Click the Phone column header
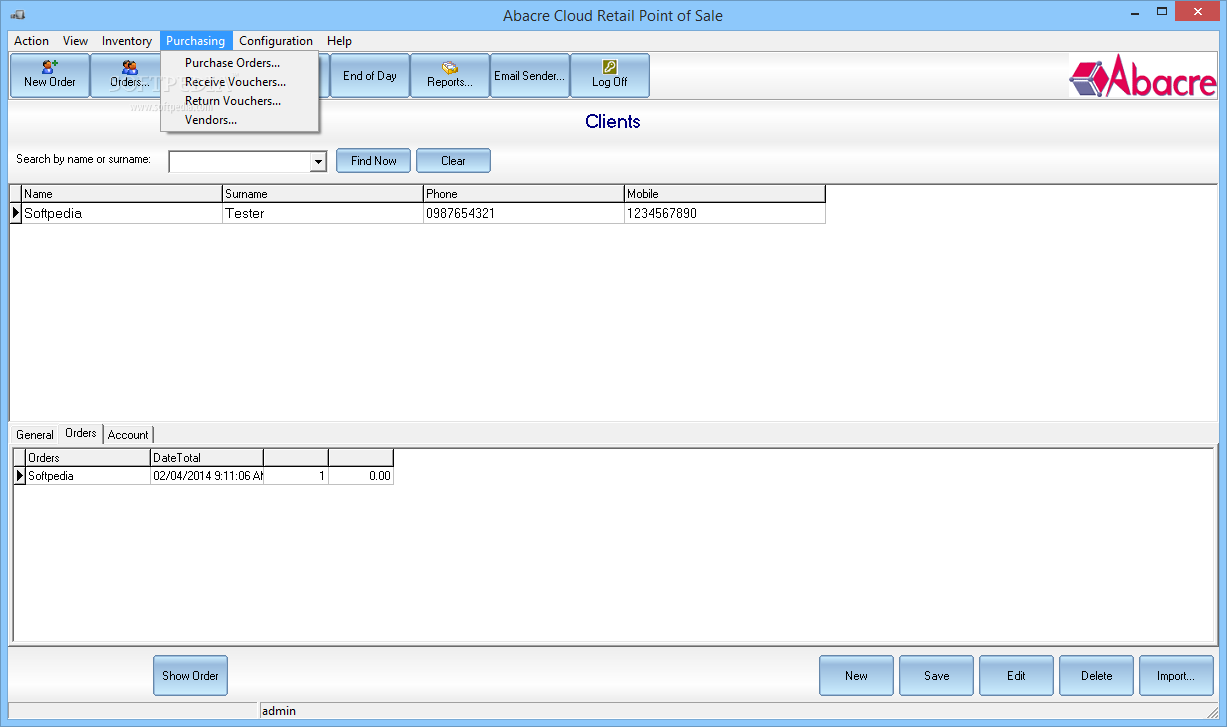The image size is (1227, 727). click(524, 194)
